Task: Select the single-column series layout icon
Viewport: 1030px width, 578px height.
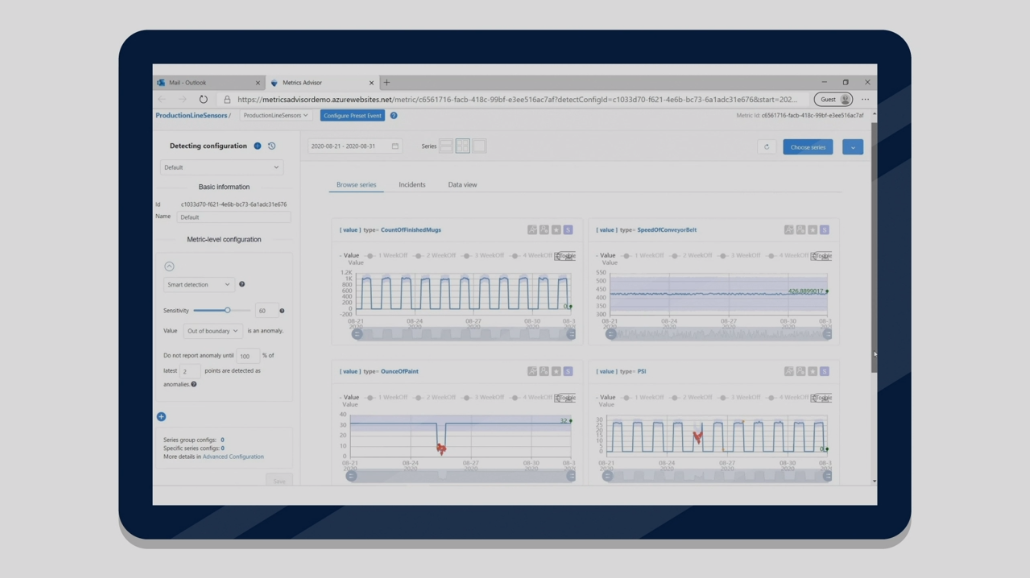Action: 446,146
